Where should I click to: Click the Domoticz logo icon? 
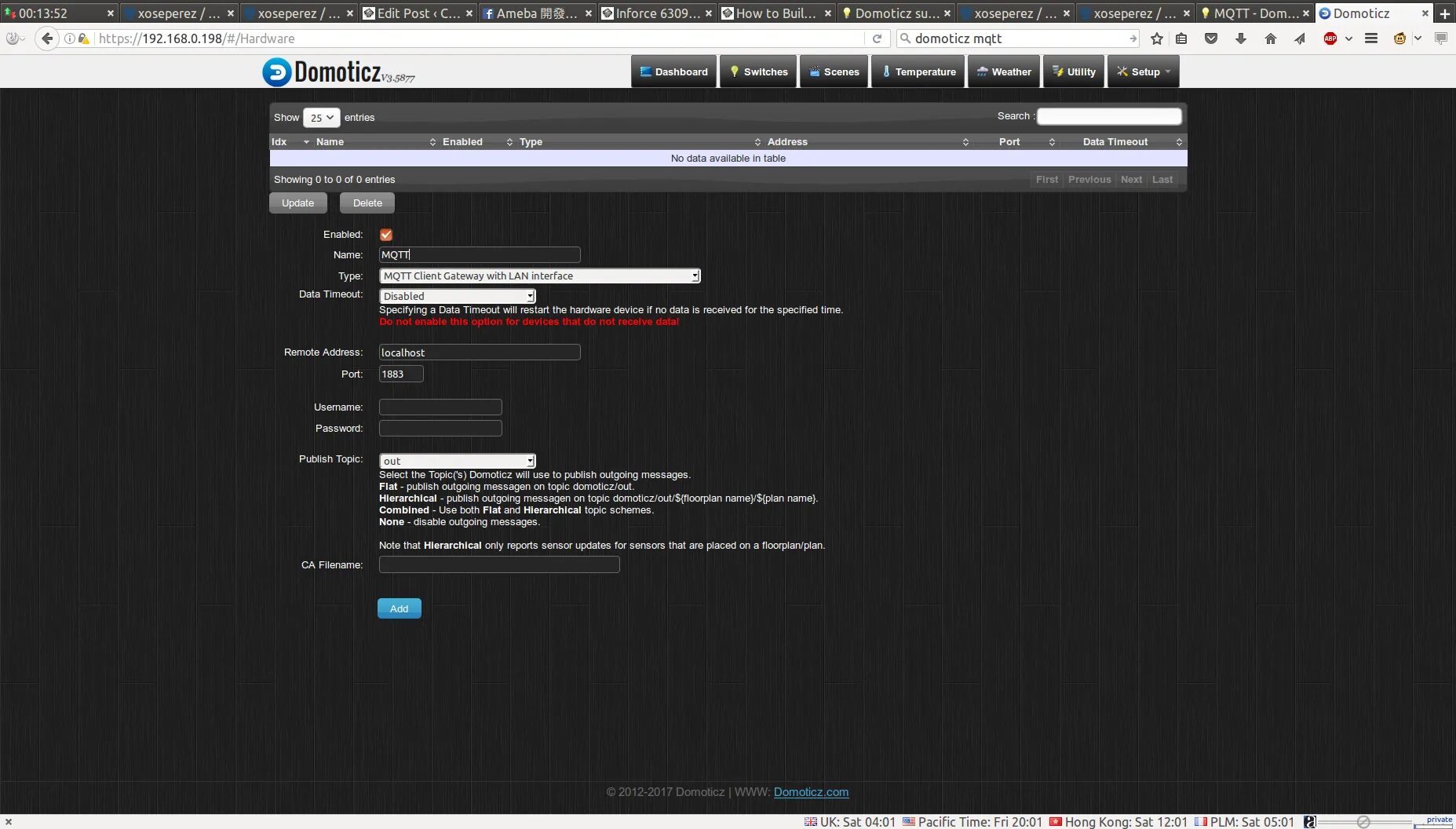point(276,72)
